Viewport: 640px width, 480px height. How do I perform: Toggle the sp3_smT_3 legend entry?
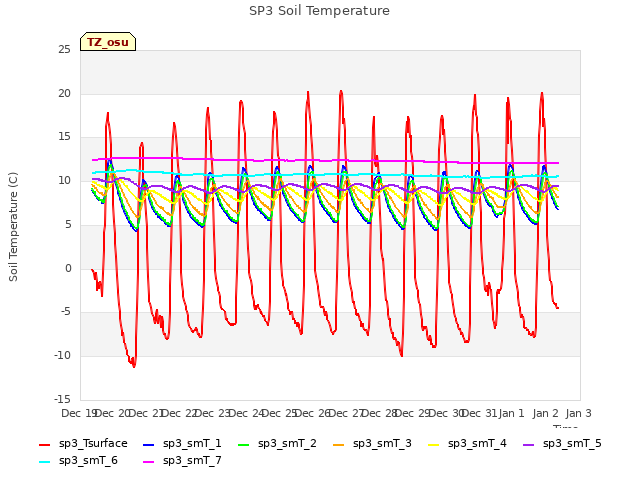pyautogui.click(x=372, y=444)
